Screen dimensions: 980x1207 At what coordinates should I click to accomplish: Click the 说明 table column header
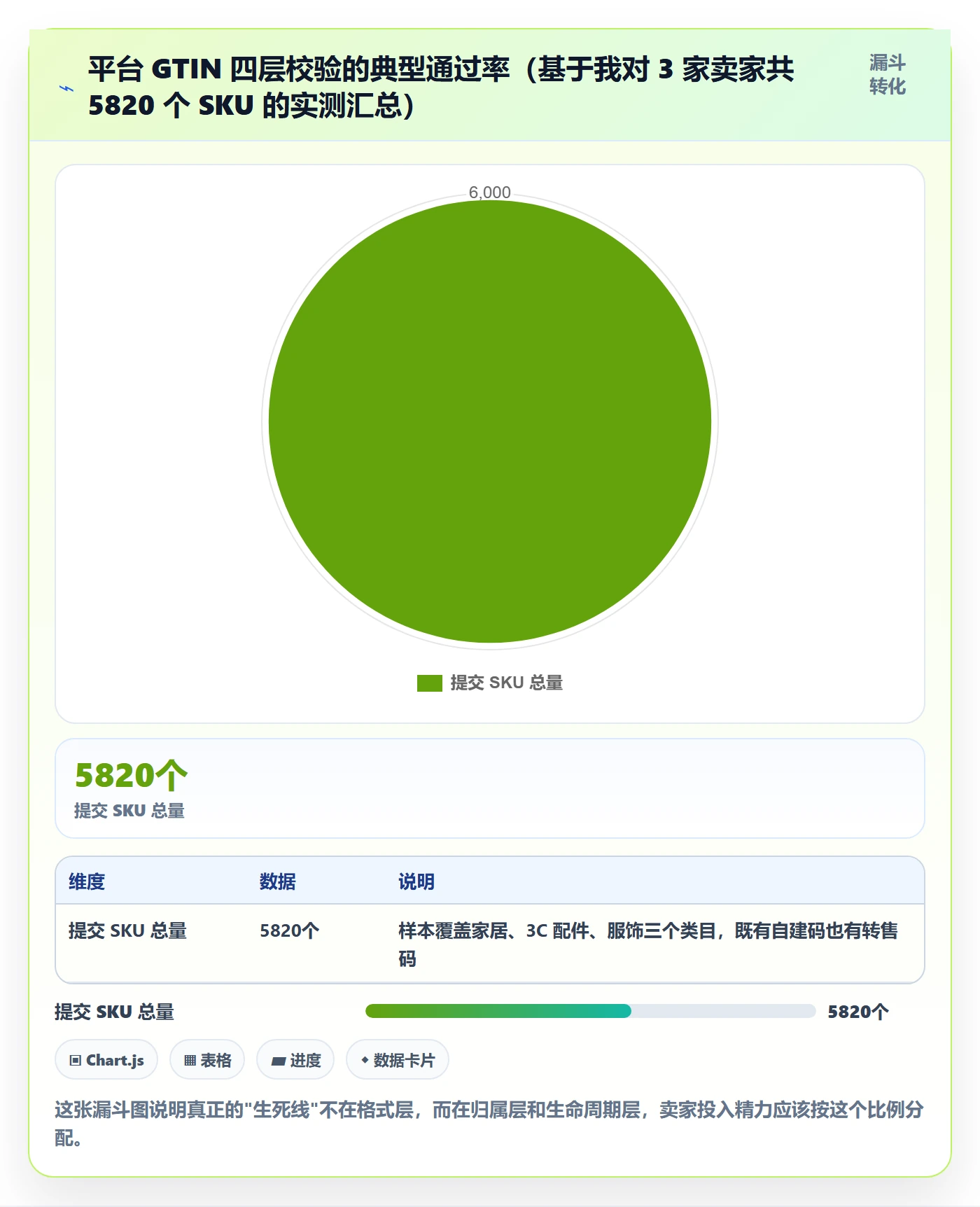(x=416, y=881)
